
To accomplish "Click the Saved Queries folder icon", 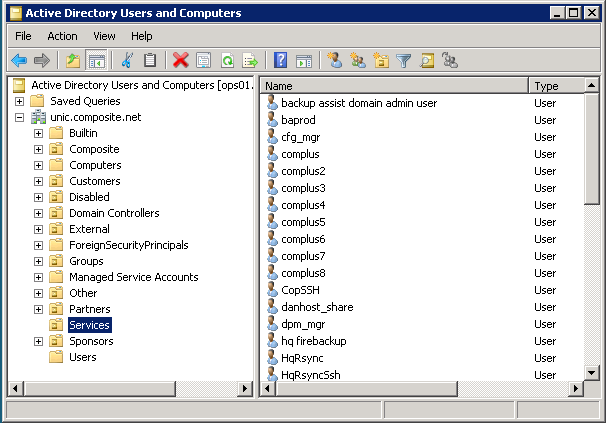I will [37, 101].
